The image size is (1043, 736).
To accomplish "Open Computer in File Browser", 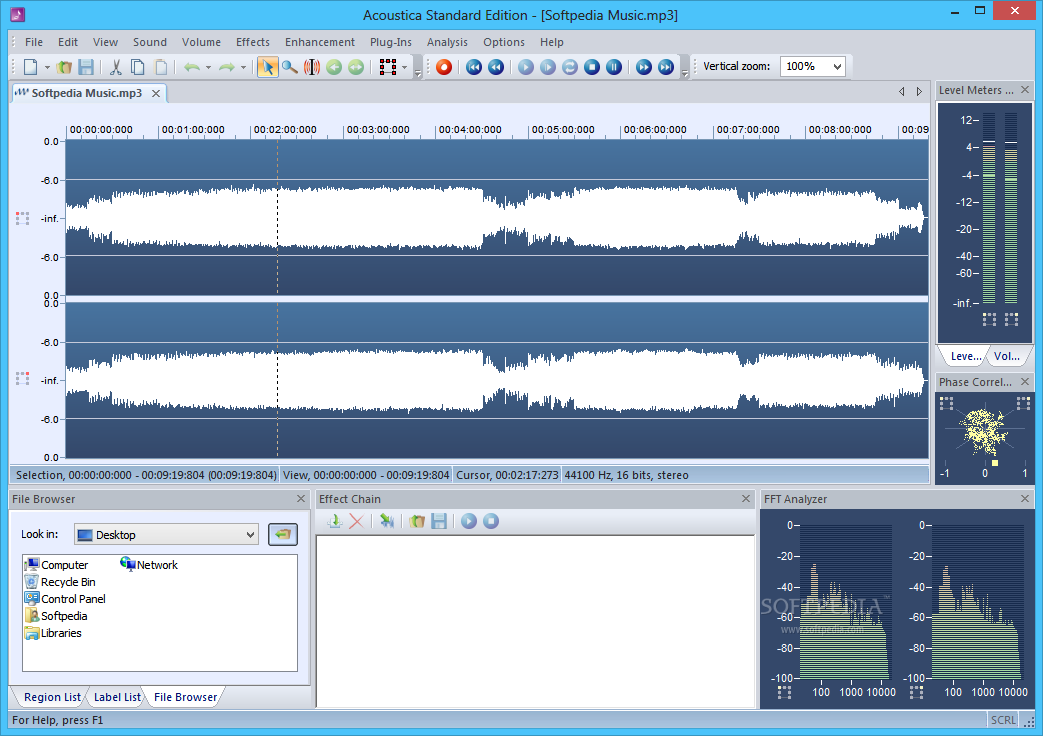I will pos(57,564).
